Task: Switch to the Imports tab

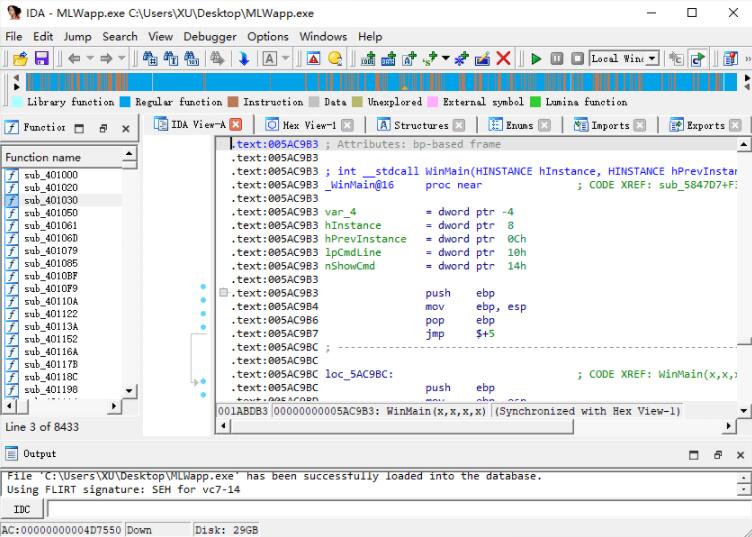Action: pyautogui.click(x=610, y=125)
